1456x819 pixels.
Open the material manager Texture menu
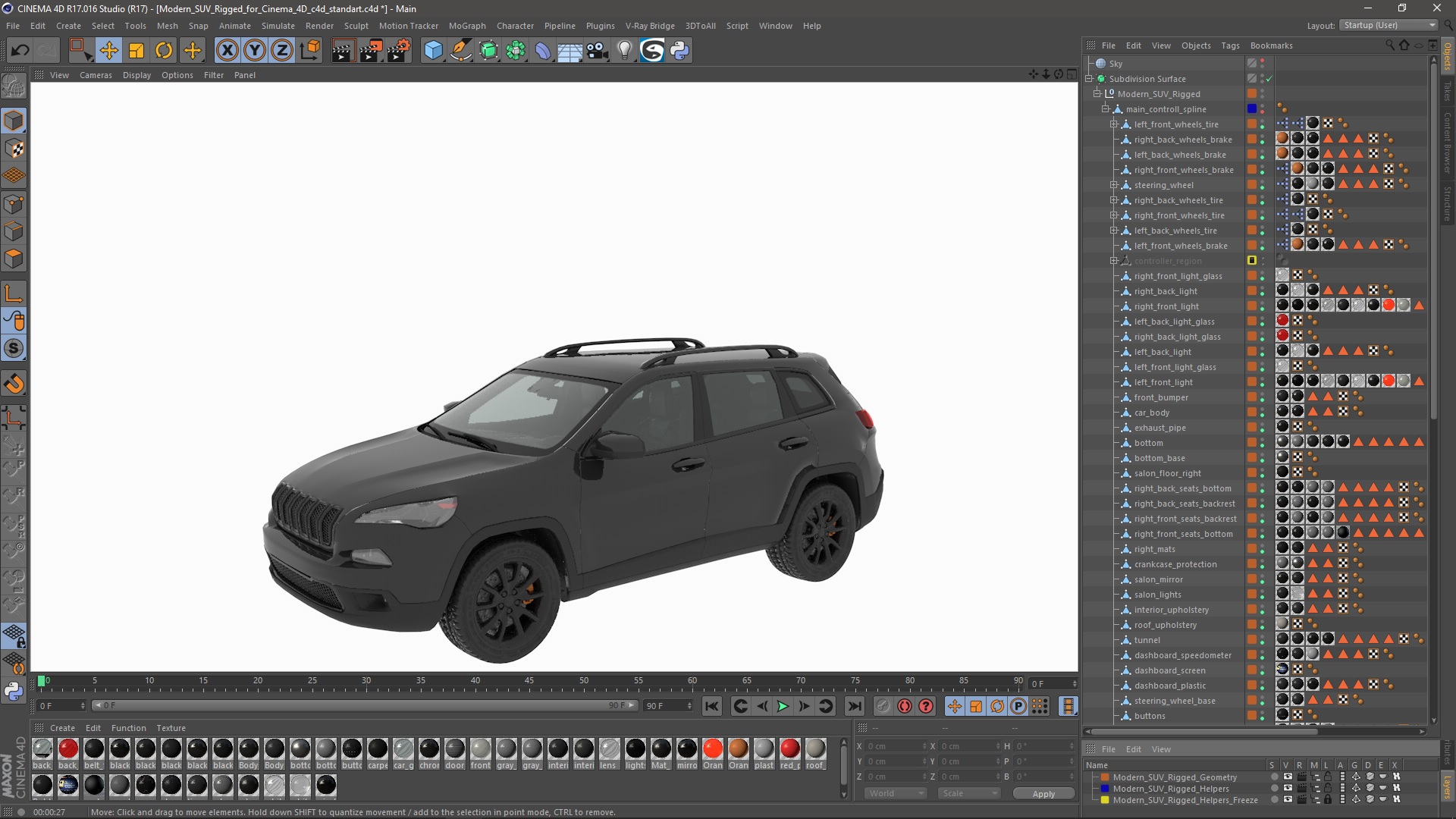171,728
